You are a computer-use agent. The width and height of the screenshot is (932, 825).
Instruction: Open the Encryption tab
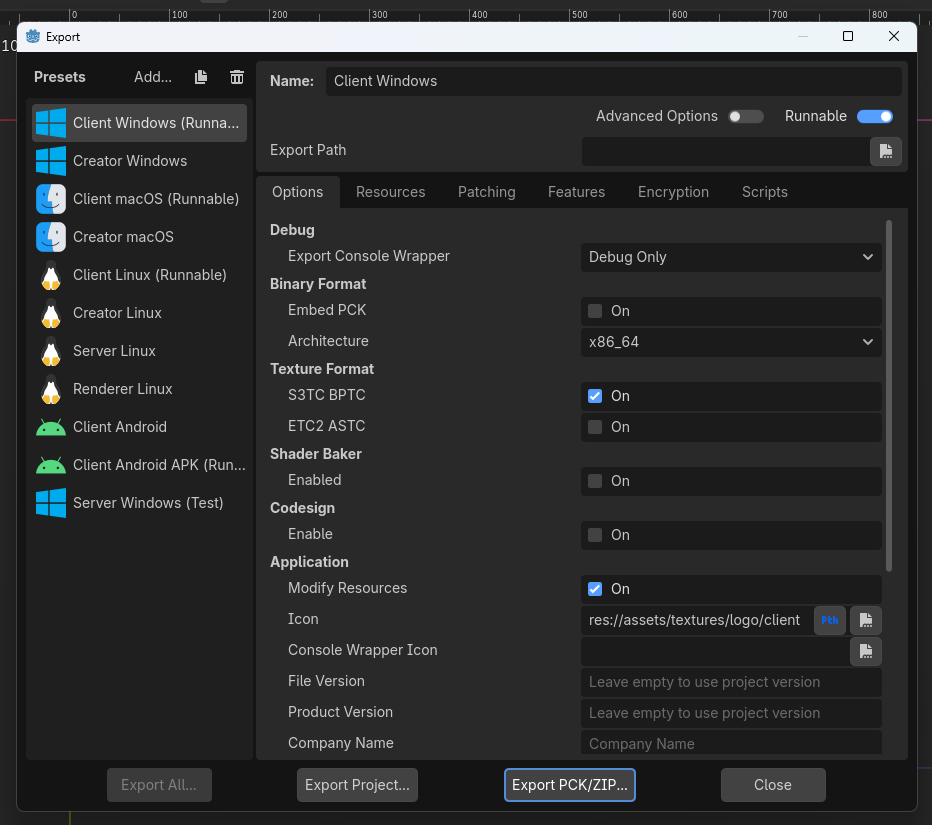point(673,192)
